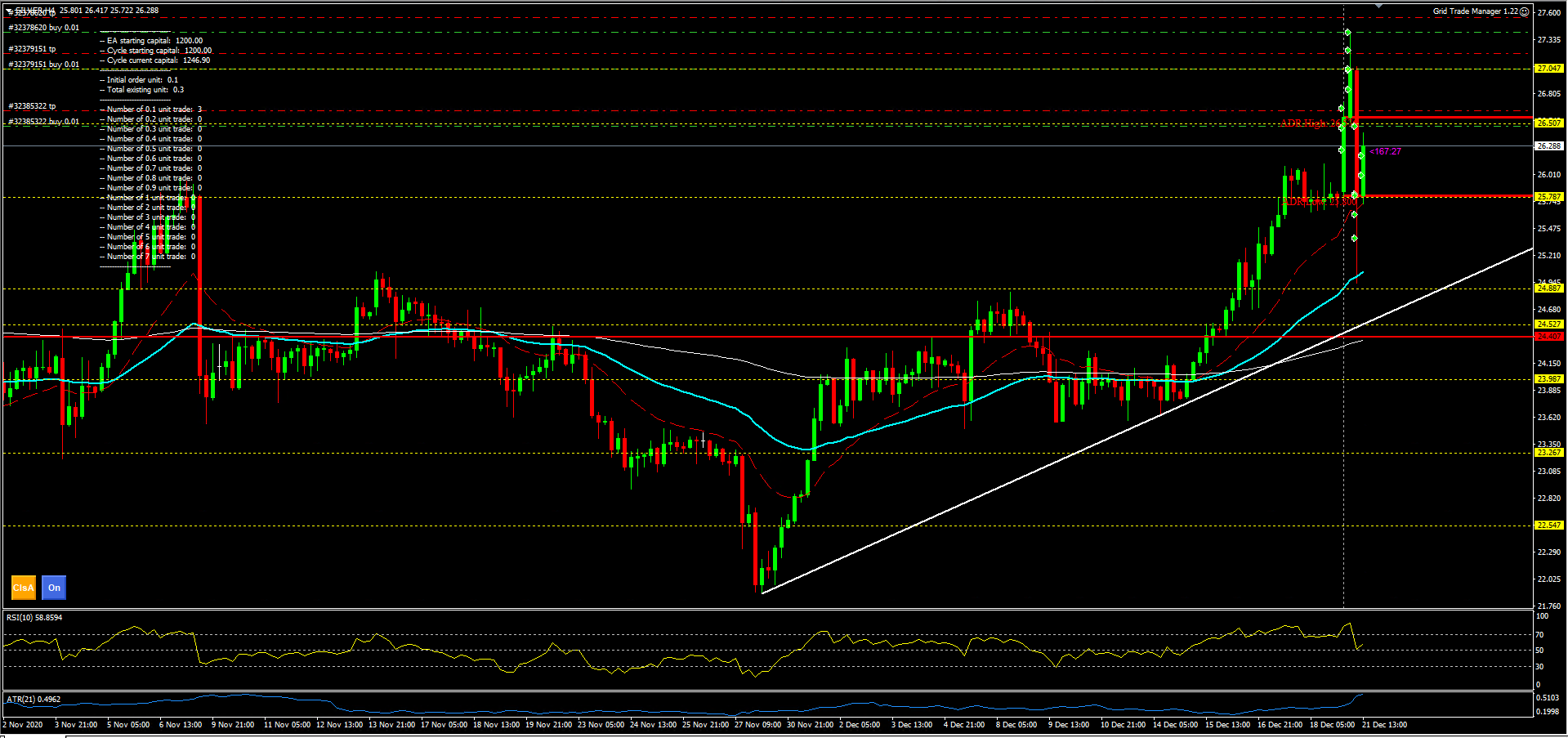Click the magenta candle countdown timer text
Screen dimensions: 1568x738
[x=1386, y=152]
